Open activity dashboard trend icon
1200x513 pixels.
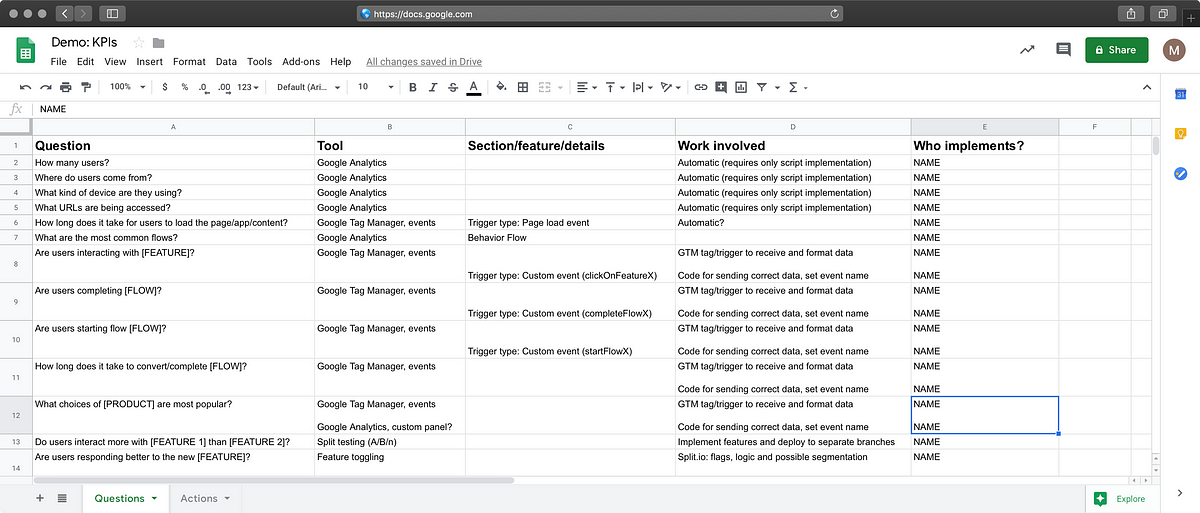click(1027, 49)
